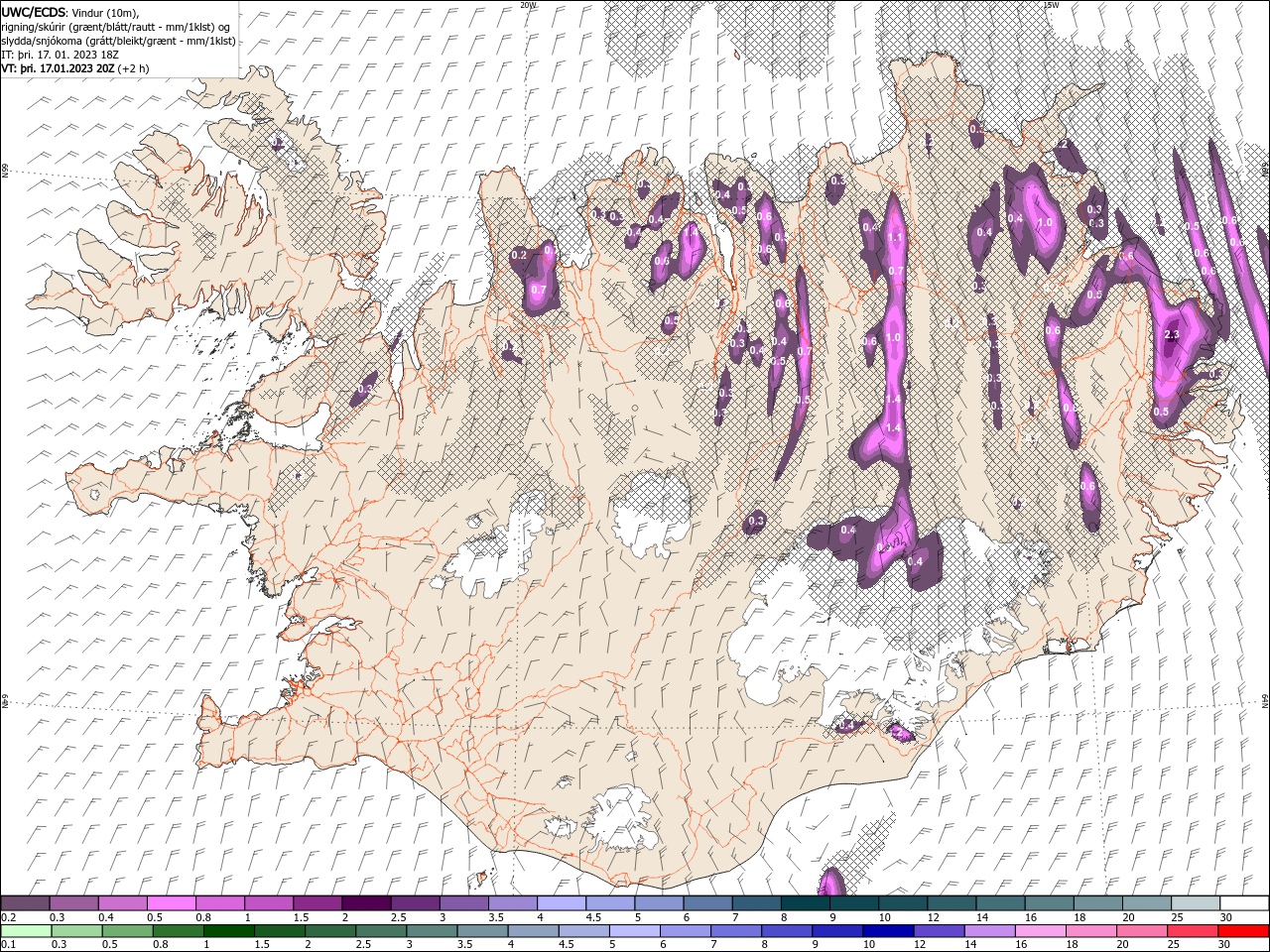Select the 25–30 red-pink lower-scale swatch

[1196, 931]
